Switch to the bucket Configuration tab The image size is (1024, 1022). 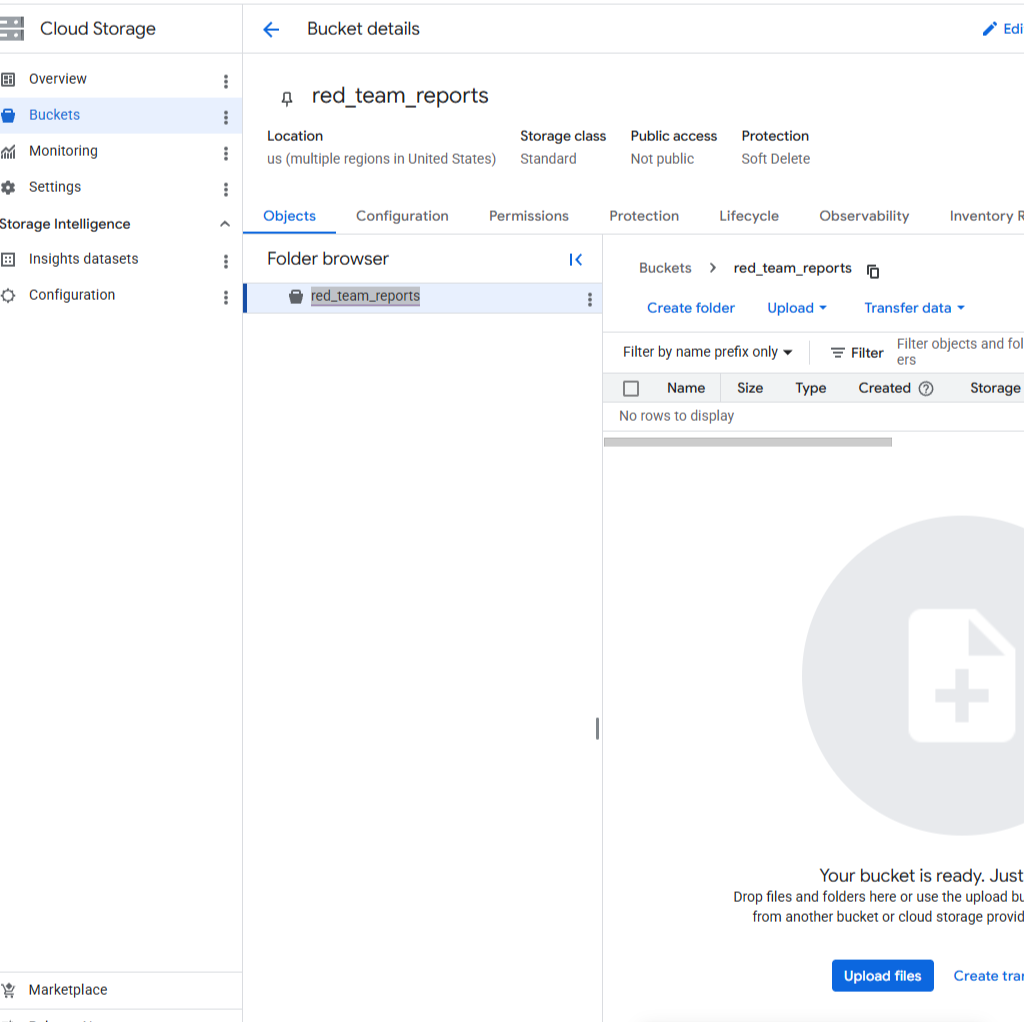(x=402, y=216)
